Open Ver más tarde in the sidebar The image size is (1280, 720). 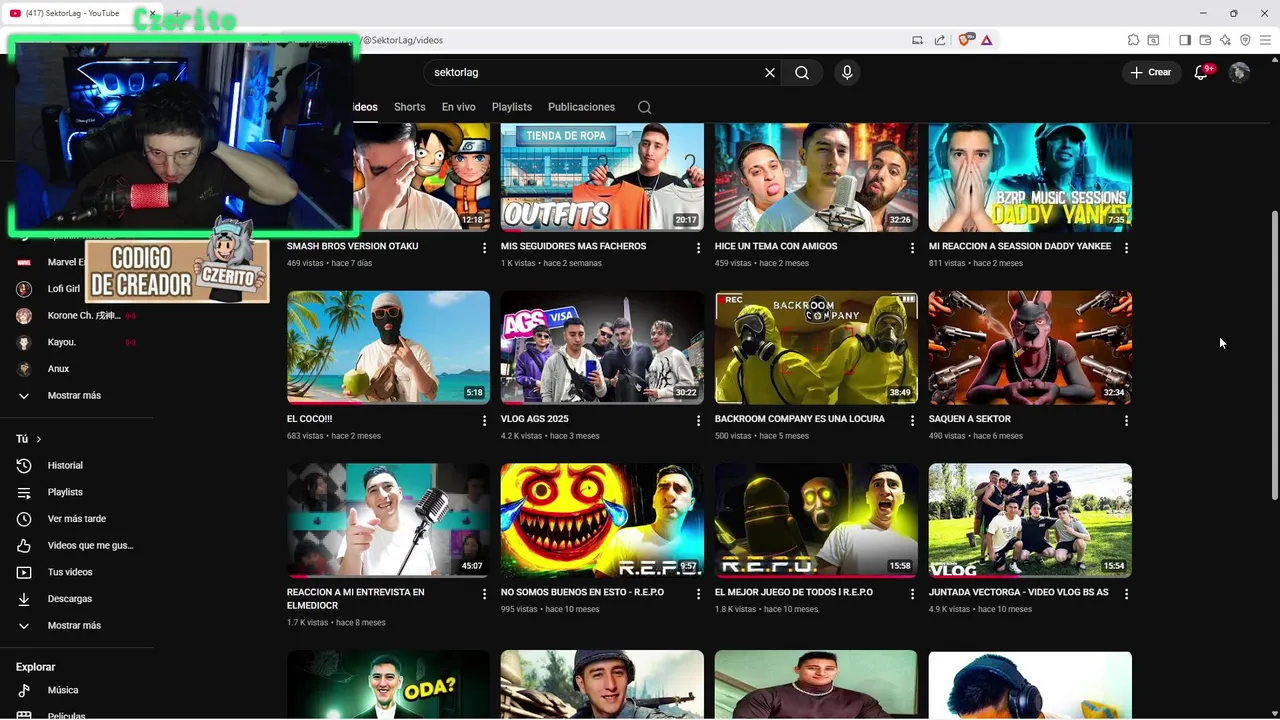76,519
